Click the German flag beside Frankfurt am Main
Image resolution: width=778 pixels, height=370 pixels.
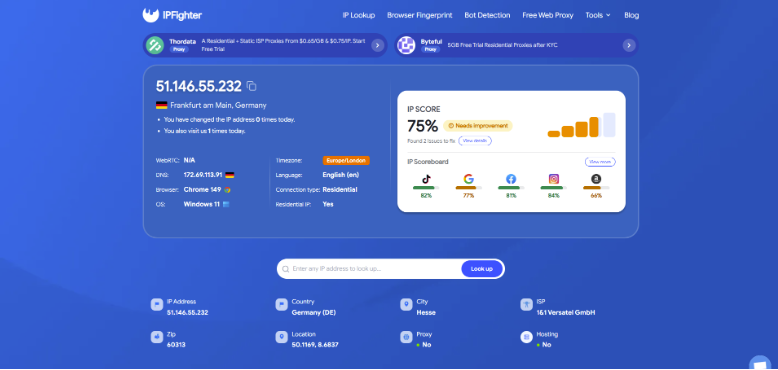click(x=161, y=105)
